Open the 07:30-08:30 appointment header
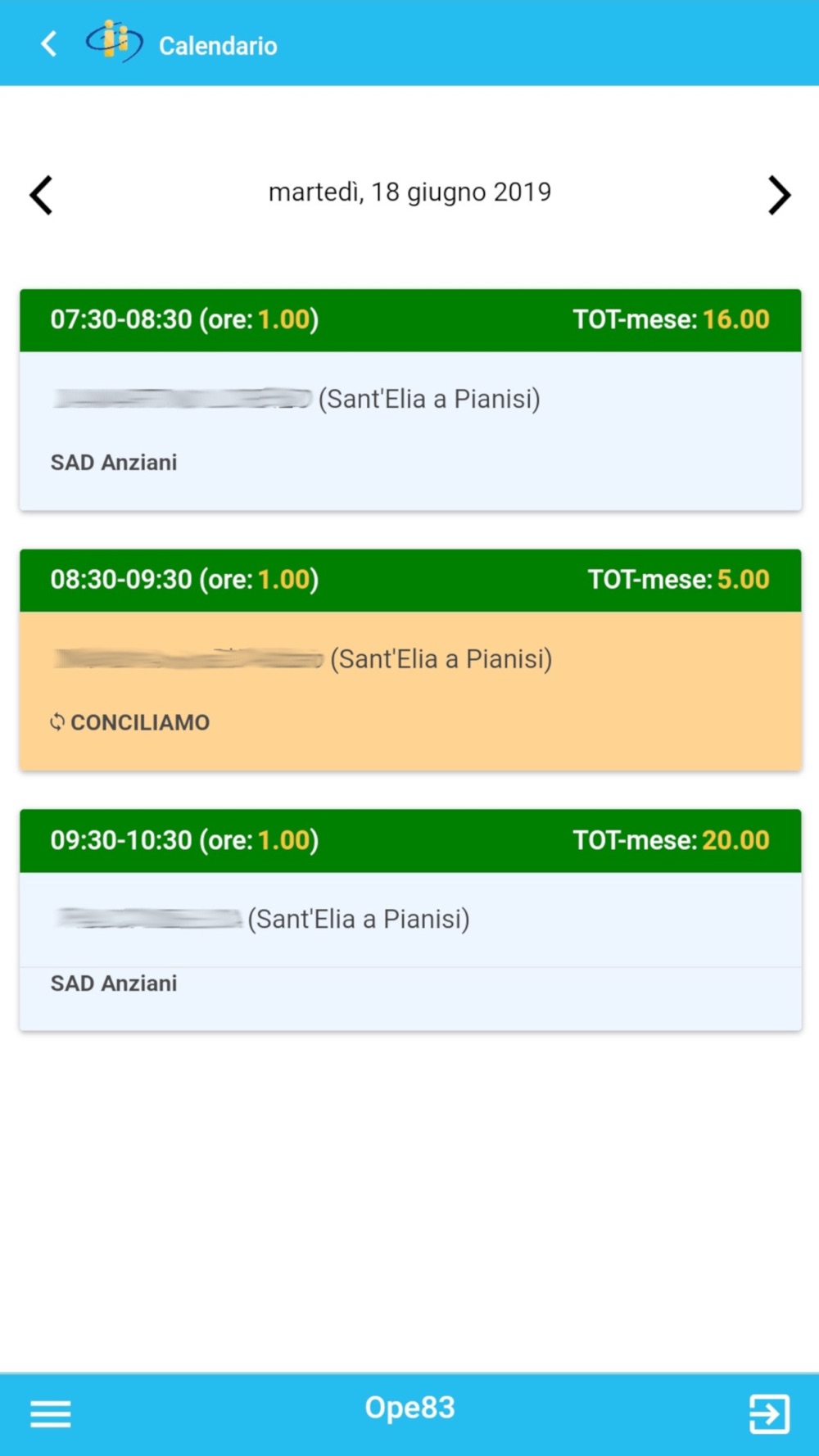The width and height of the screenshot is (819, 1456). tap(184, 319)
